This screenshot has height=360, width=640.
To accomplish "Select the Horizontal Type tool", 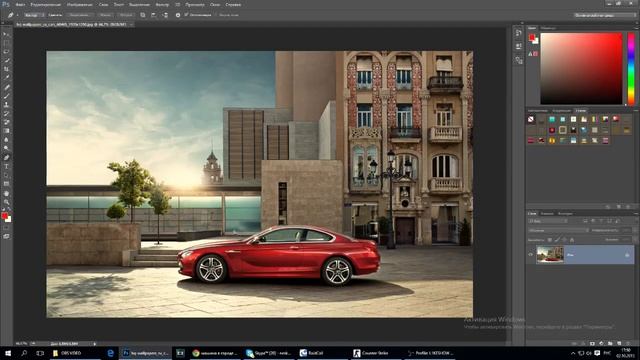I will point(7,167).
